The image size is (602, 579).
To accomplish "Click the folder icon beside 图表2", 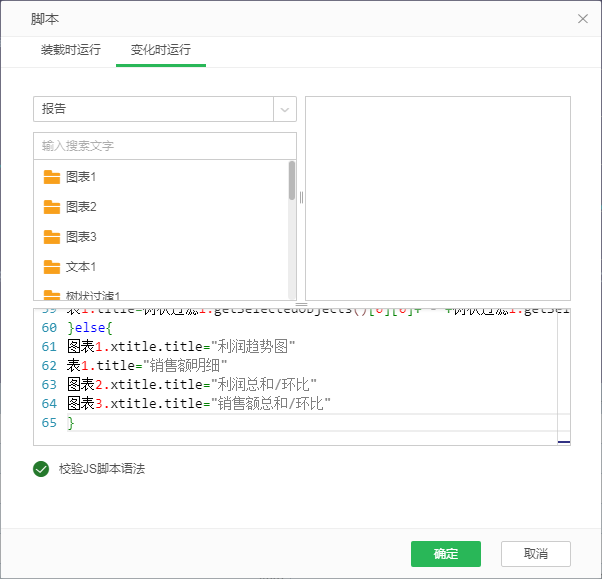I will 52,207.
